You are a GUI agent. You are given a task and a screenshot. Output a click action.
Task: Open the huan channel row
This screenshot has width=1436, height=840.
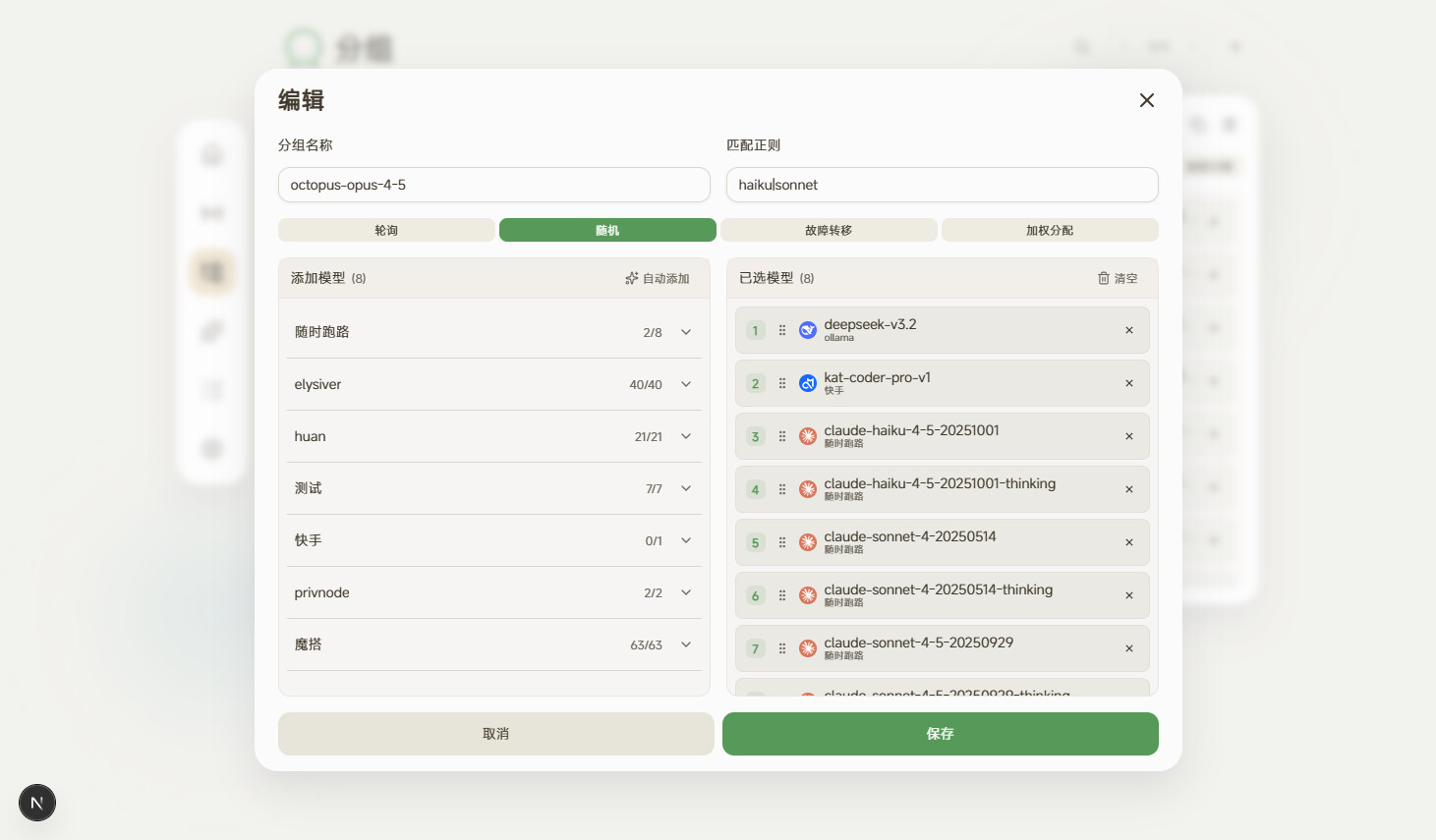(x=494, y=436)
